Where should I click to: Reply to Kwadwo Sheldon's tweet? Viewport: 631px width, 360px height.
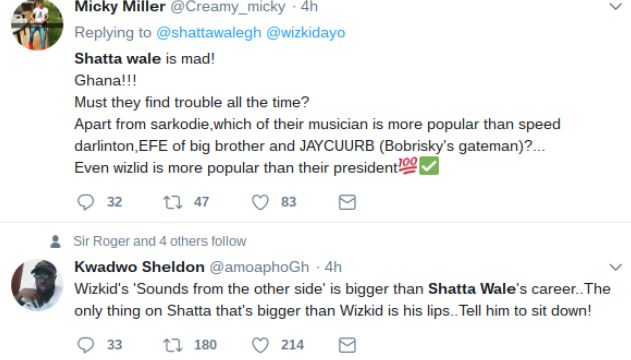coord(85,345)
